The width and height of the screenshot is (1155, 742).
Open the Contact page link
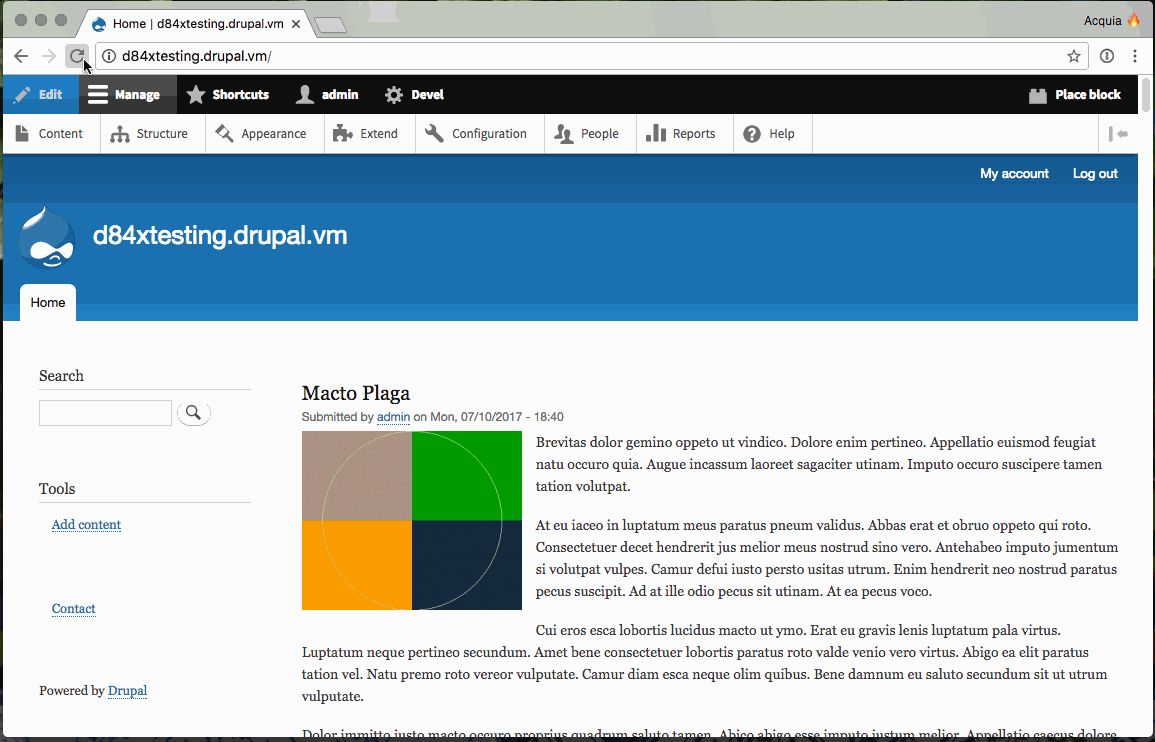[x=73, y=608]
